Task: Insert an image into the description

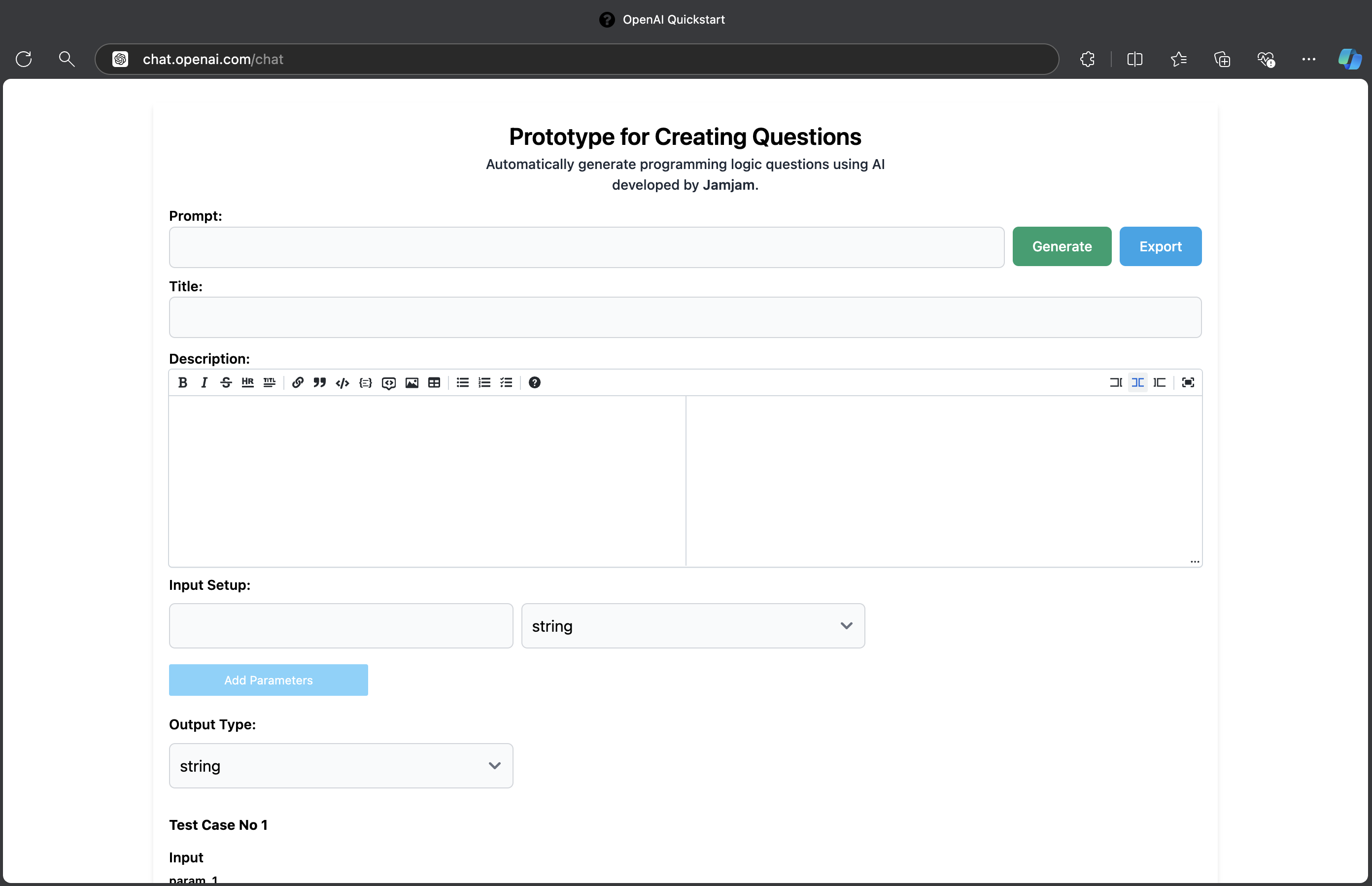Action: click(412, 382)
